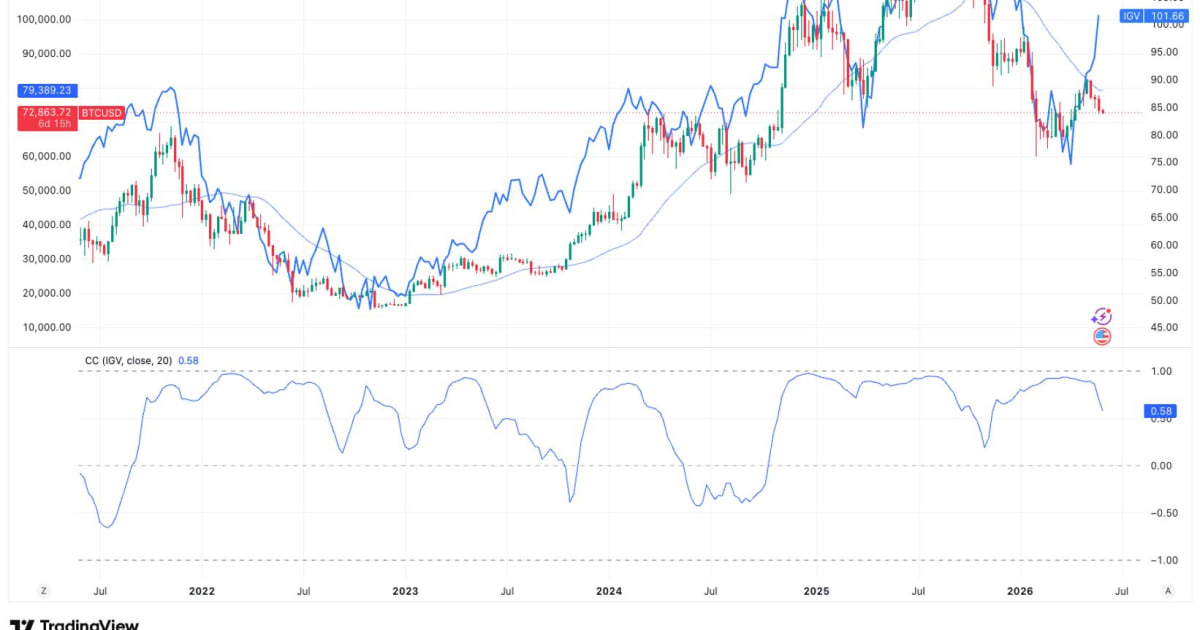Click the purple lightning events icon
Screen dimensions: 1200x630
pos(1102,317)
